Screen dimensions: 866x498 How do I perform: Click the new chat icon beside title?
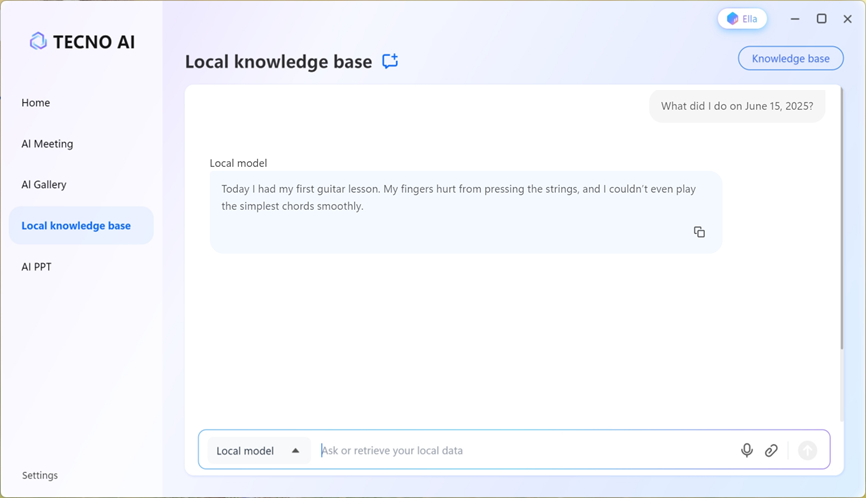(x=390, y=61)
